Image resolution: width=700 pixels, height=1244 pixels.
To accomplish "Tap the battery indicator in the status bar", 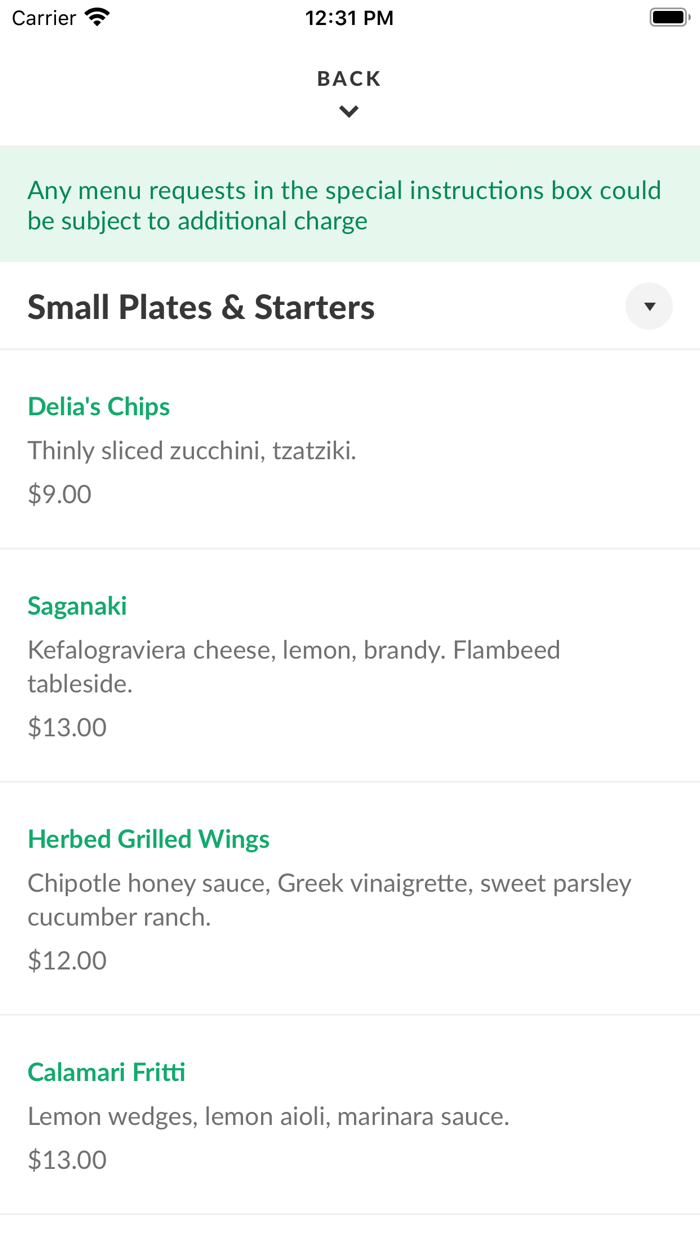I will tap(668, 16).
